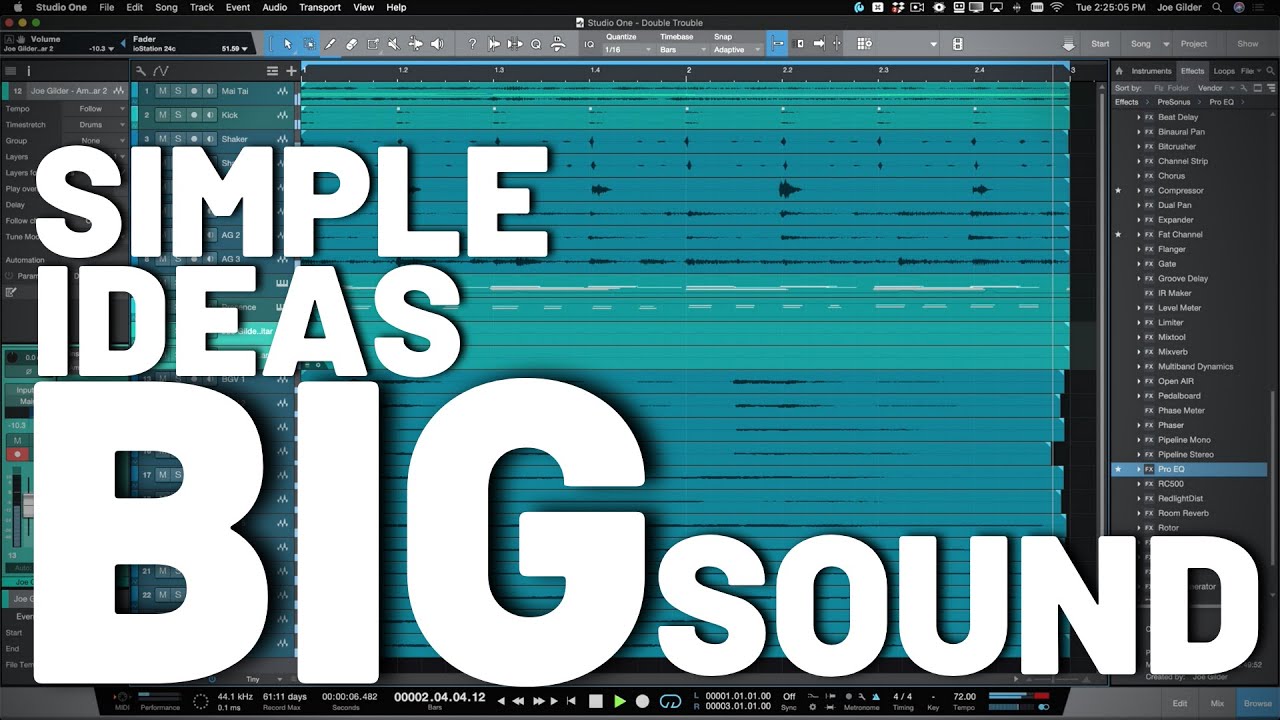Viewport: 1280px width, 720px height.
Task: Sort browser by Vendor
Action: pos(1209,88)
